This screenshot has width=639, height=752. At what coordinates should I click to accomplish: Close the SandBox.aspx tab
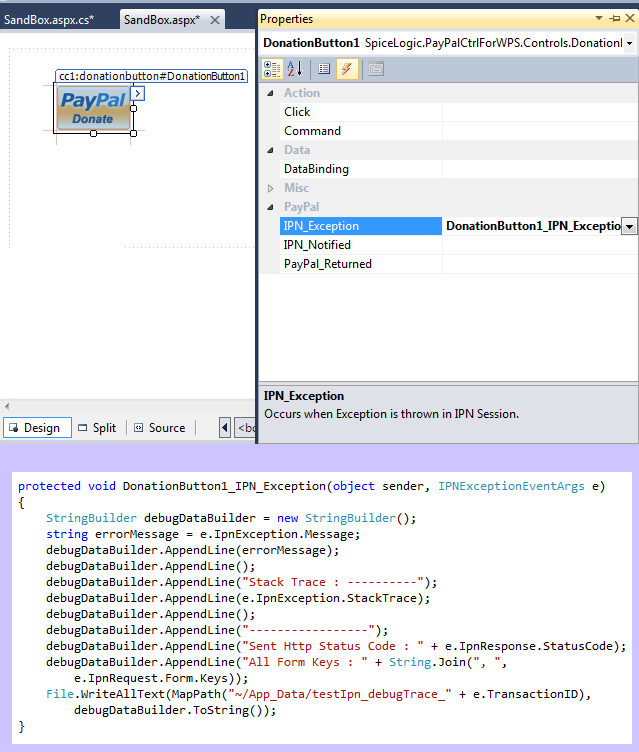pyautogui.click(x=215, y=20)
